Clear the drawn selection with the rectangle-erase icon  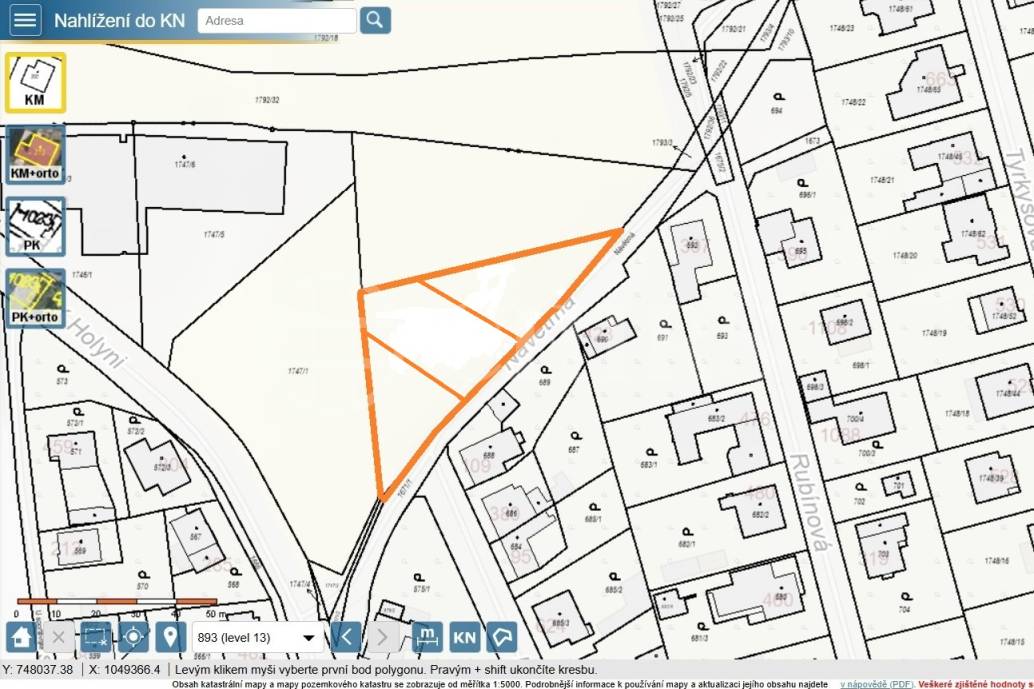(x=94, y=636)
